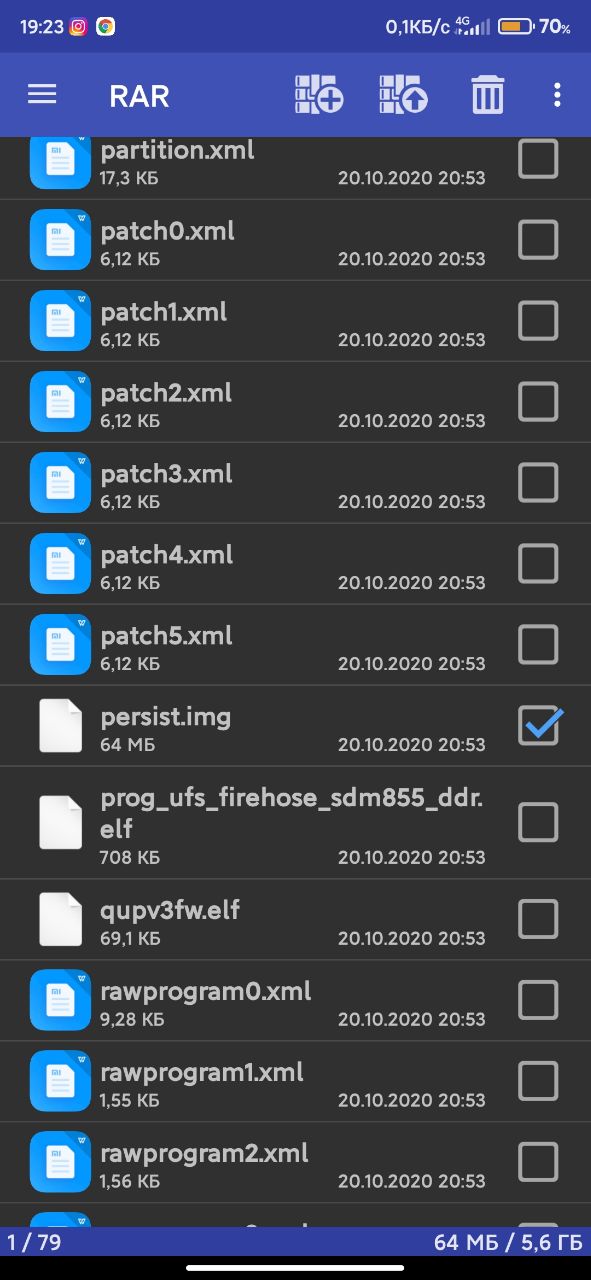591x1280 pixels.
Task: Check the partition.xml checkbox
Action: coord(538,159)
